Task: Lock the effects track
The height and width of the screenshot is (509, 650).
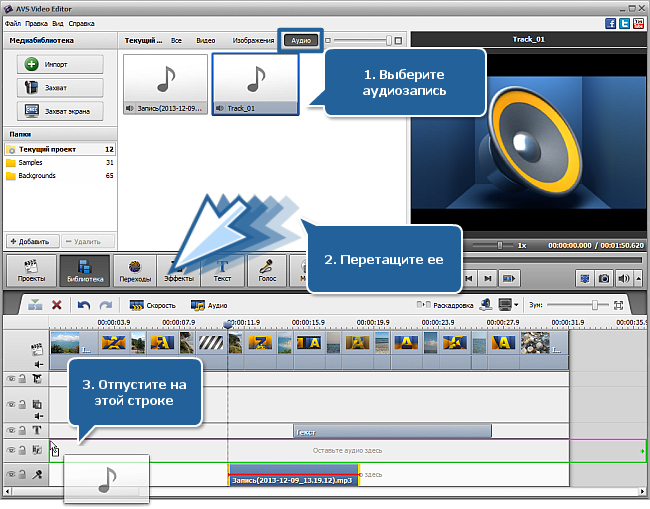Action: (x=22, y=378)
